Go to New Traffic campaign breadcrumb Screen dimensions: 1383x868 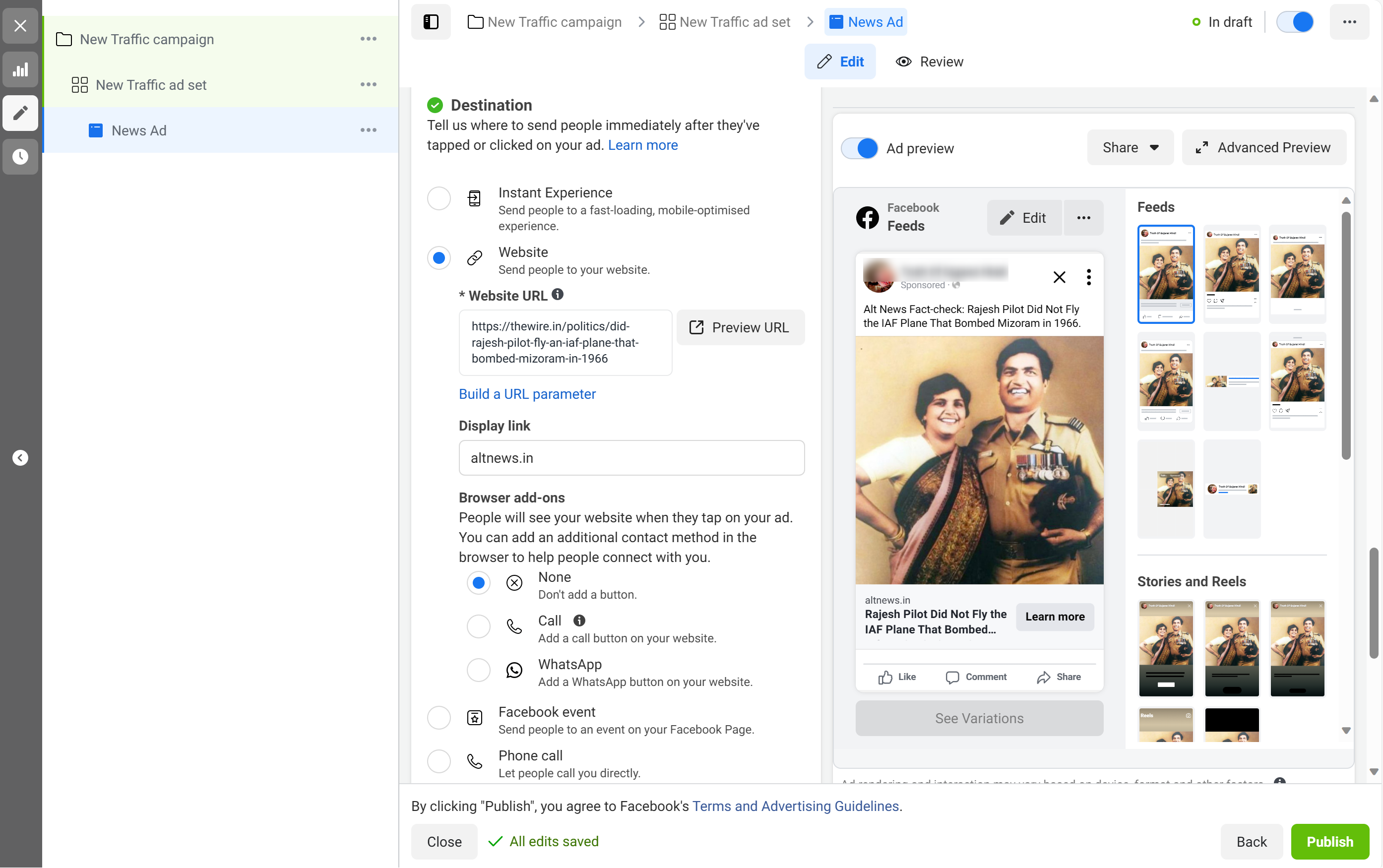click(544, 22)
